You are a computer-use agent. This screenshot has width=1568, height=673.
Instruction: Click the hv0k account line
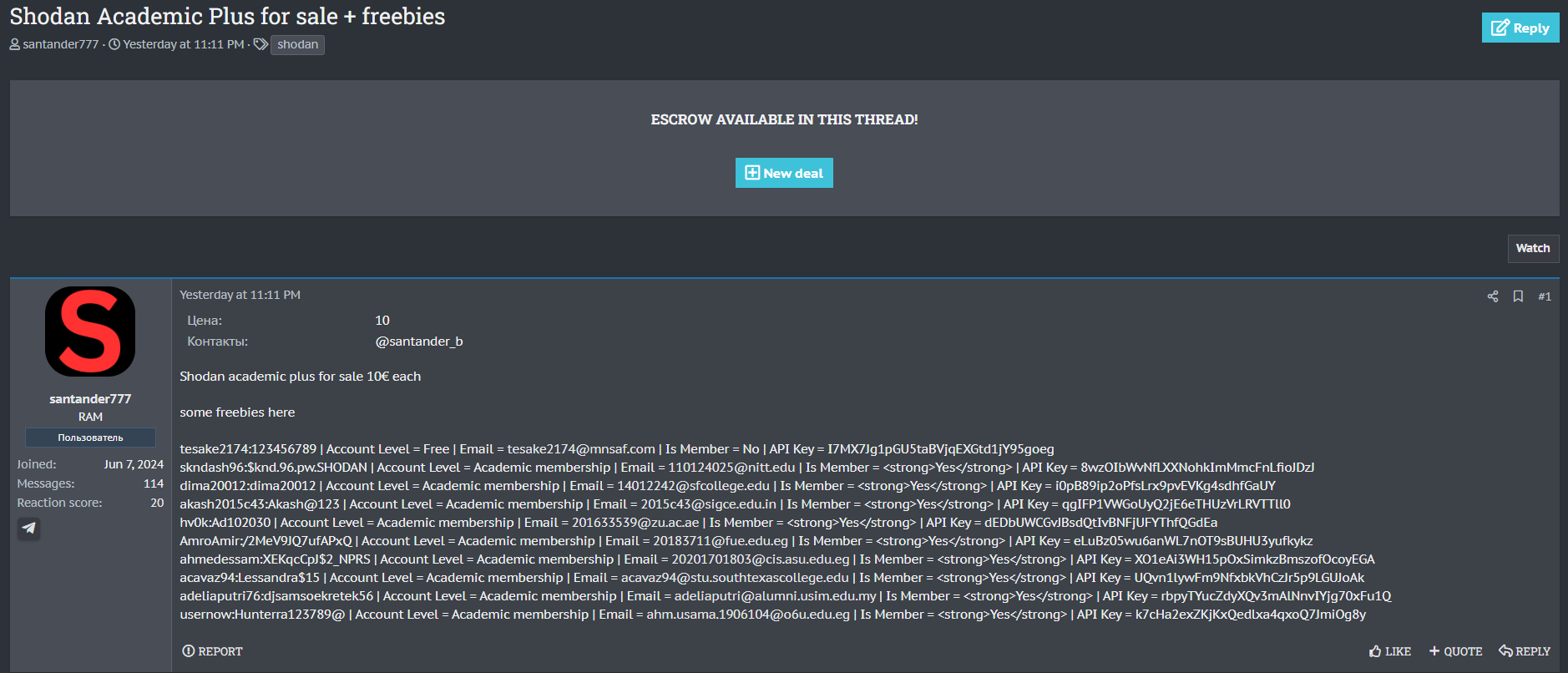coord(698,523)
